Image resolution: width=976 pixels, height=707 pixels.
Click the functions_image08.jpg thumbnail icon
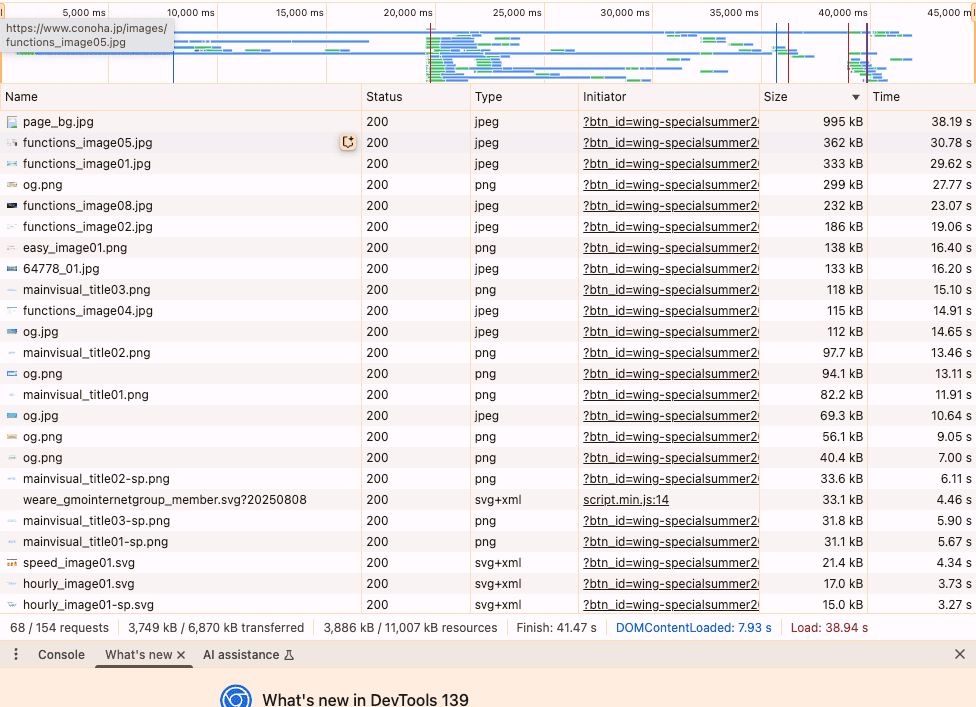pos(12,206)
